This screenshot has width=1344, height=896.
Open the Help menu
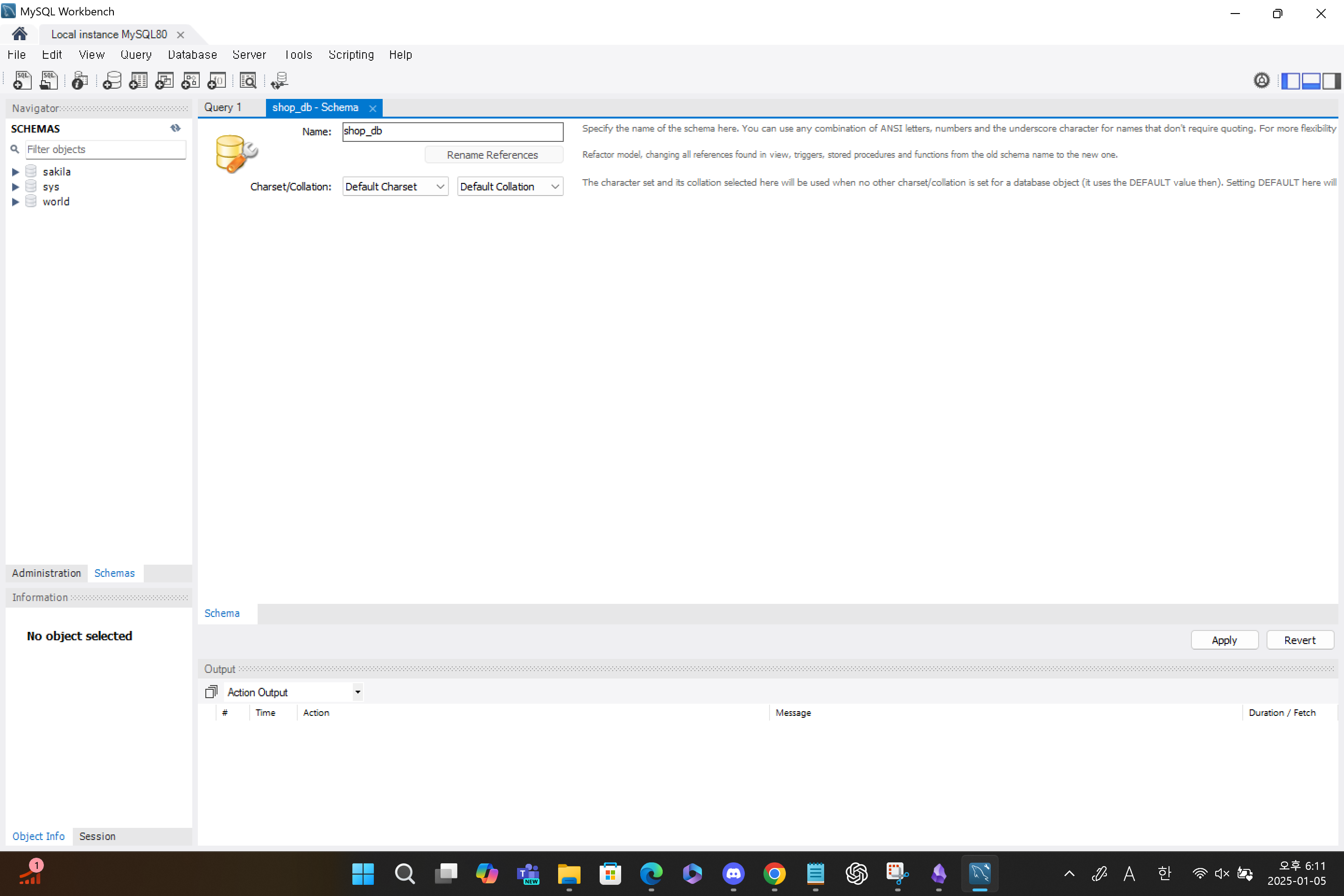(x=400, y=55)
